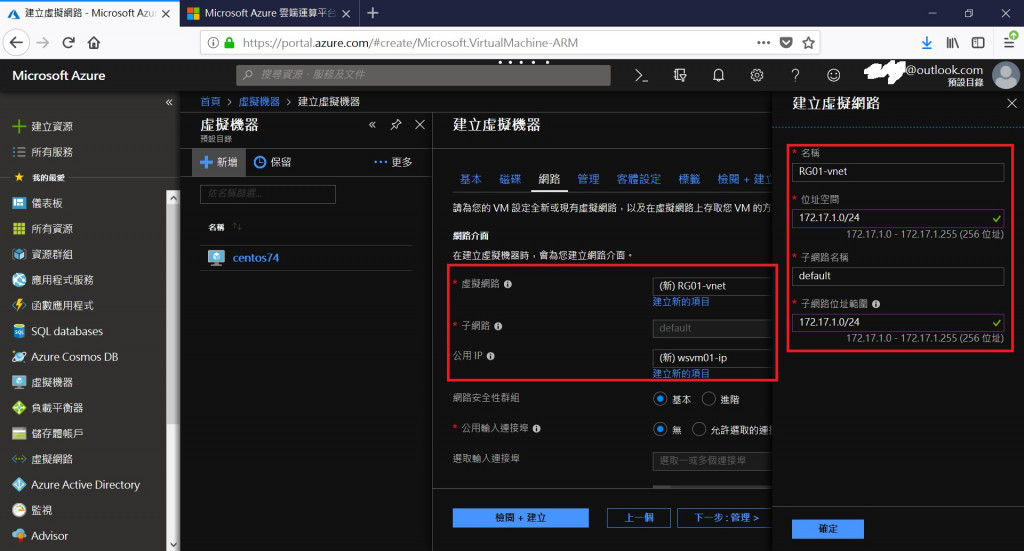Open 公用 IP dropdown showing wsvm01-ip
The image size is (1024, 551).
712,358
